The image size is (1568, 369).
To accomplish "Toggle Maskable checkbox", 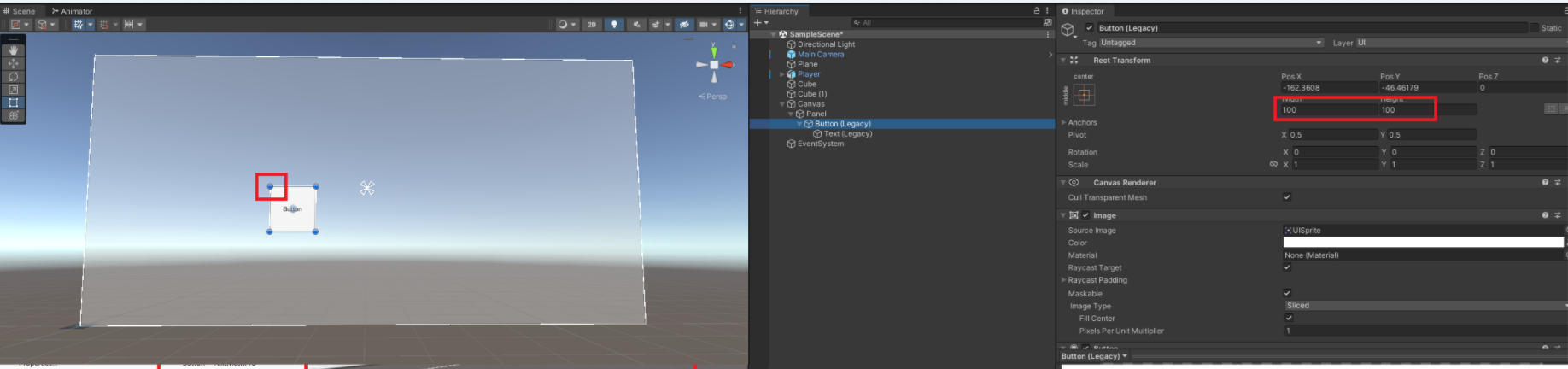I will pos(1287,293).
